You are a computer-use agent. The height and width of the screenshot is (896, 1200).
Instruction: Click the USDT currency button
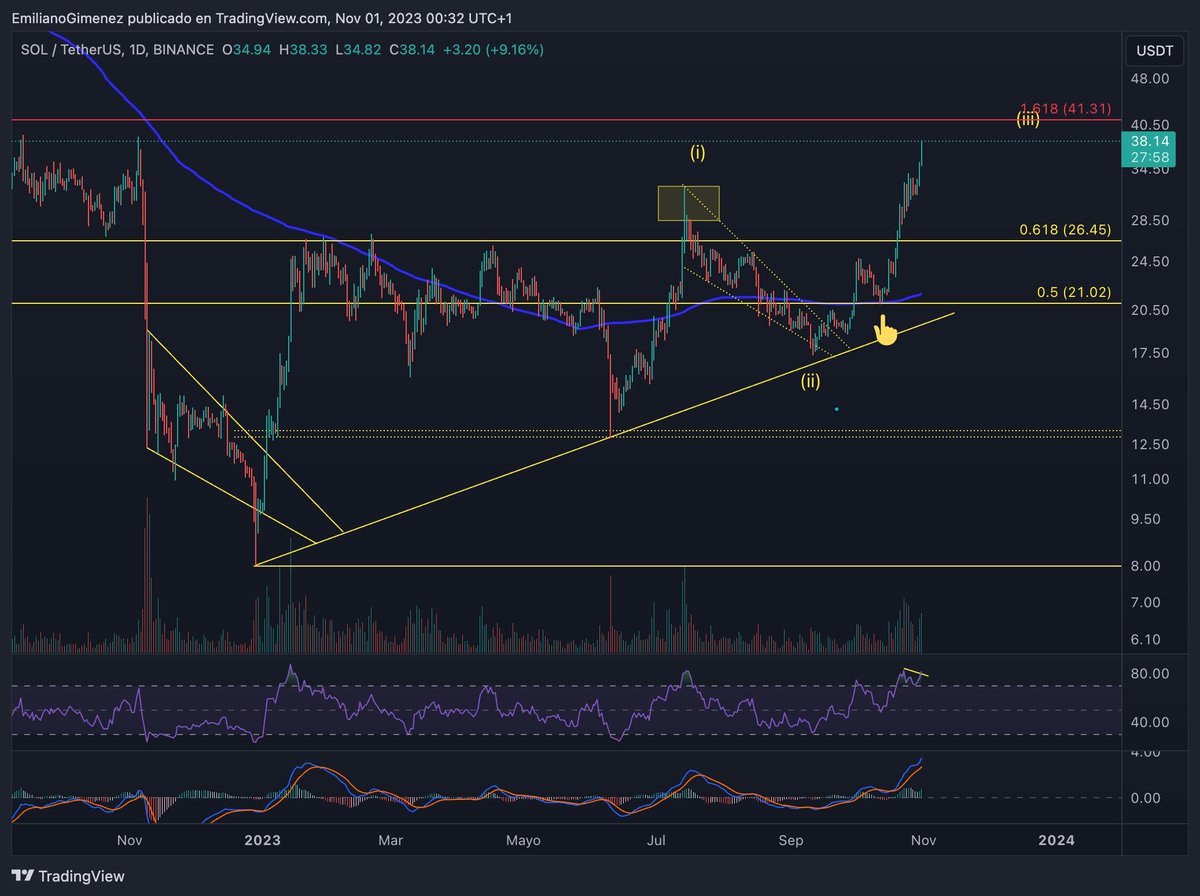coord(1154,49)
